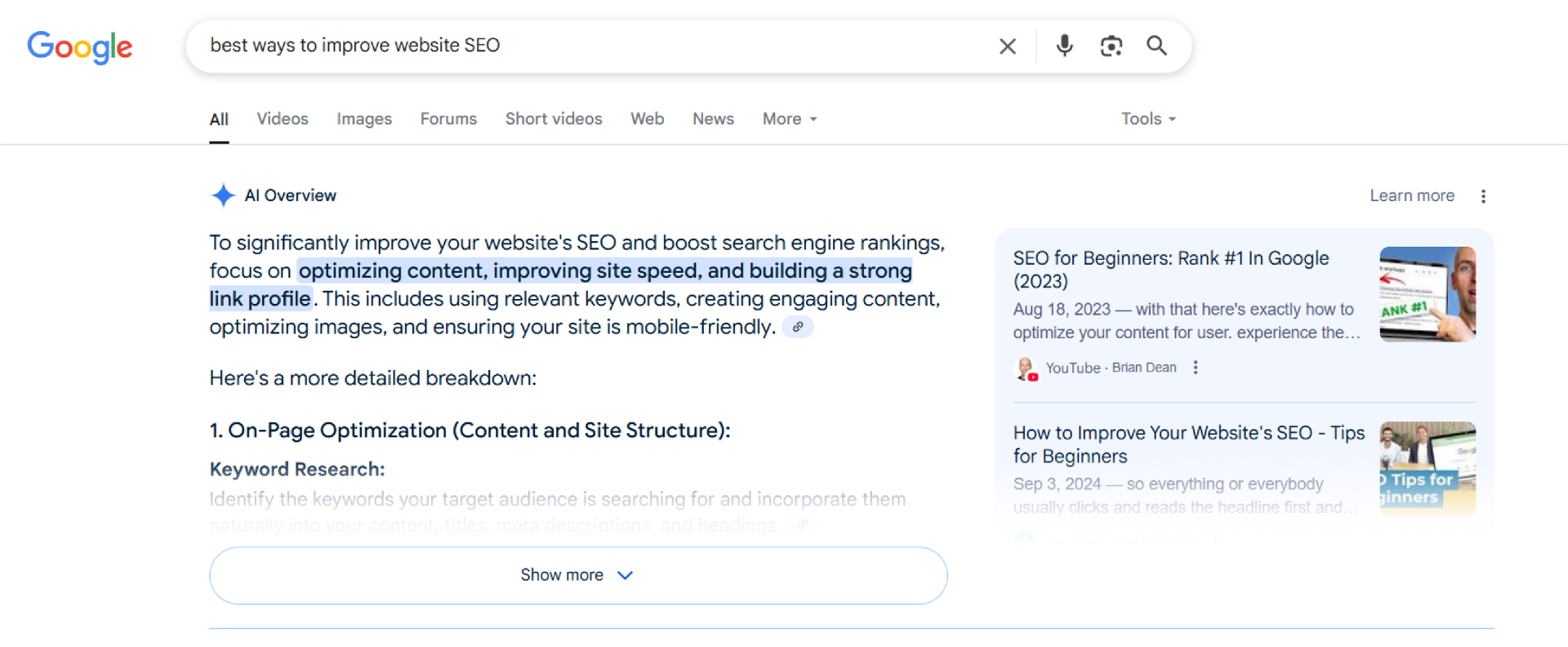Switch to the Web tab
Image resolution: width=1568 pixels, height=647 pixels.
[647, 119]
